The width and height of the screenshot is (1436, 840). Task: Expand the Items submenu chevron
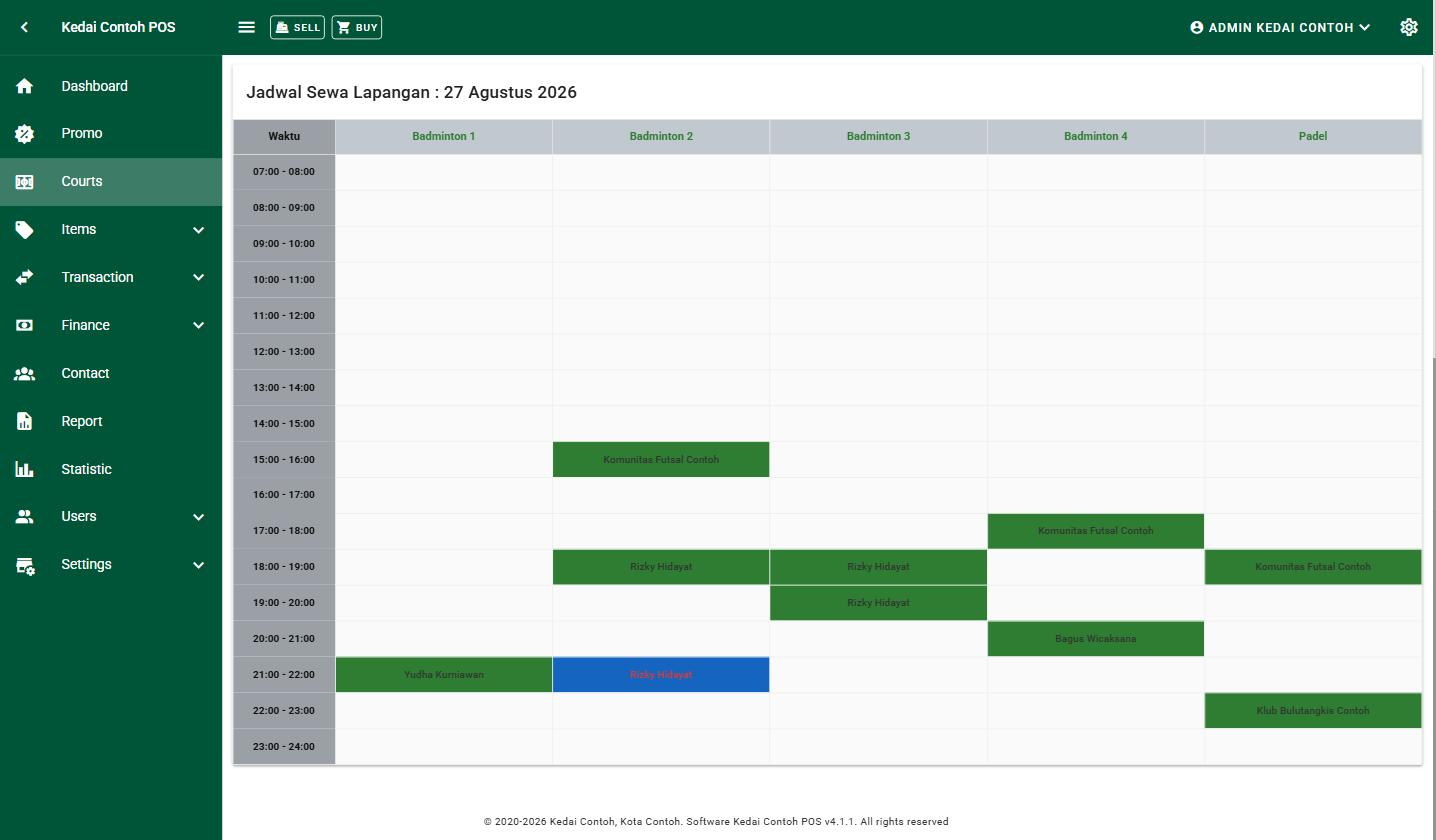[x=198, y=230]
